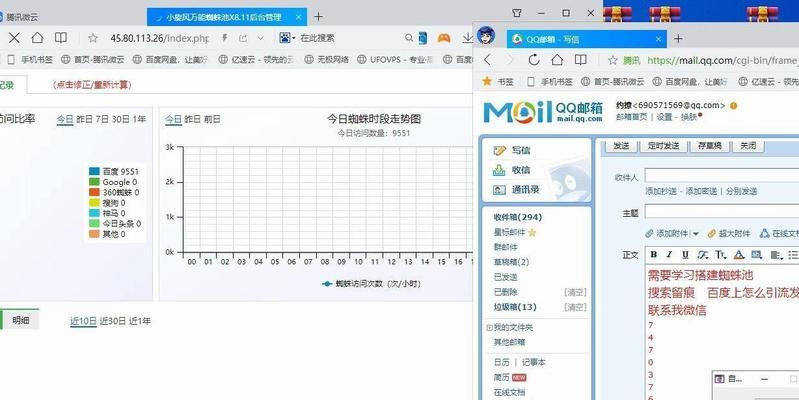Refresh the QQ Mail page
799x400 pixels.
pyautogui.click(x=534, y=60)
